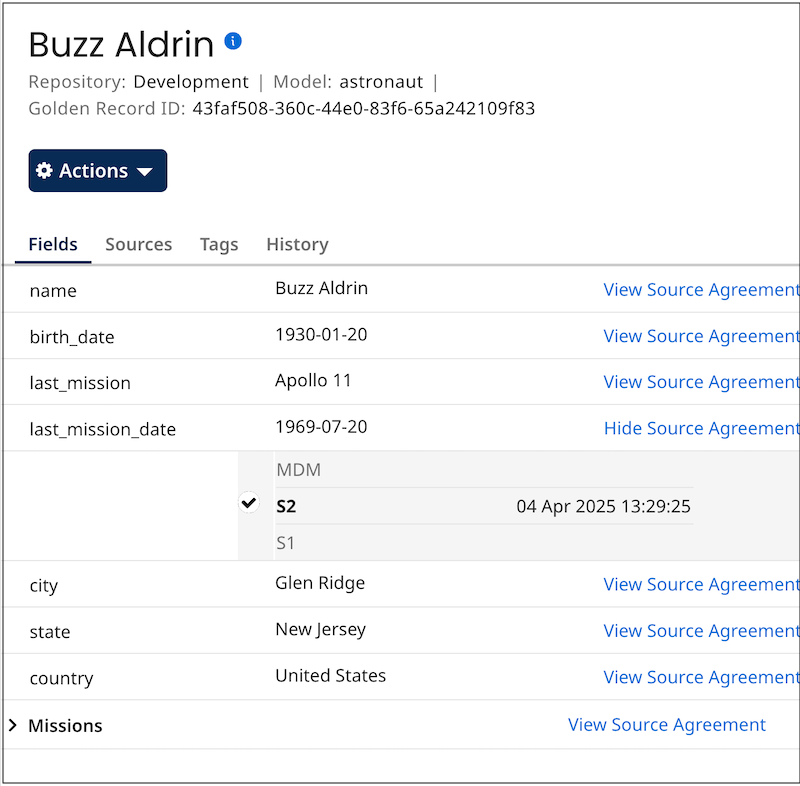View source agreement for name field
Image resolution: width=800 pixels, height=786 pixels.
(700, 290)
